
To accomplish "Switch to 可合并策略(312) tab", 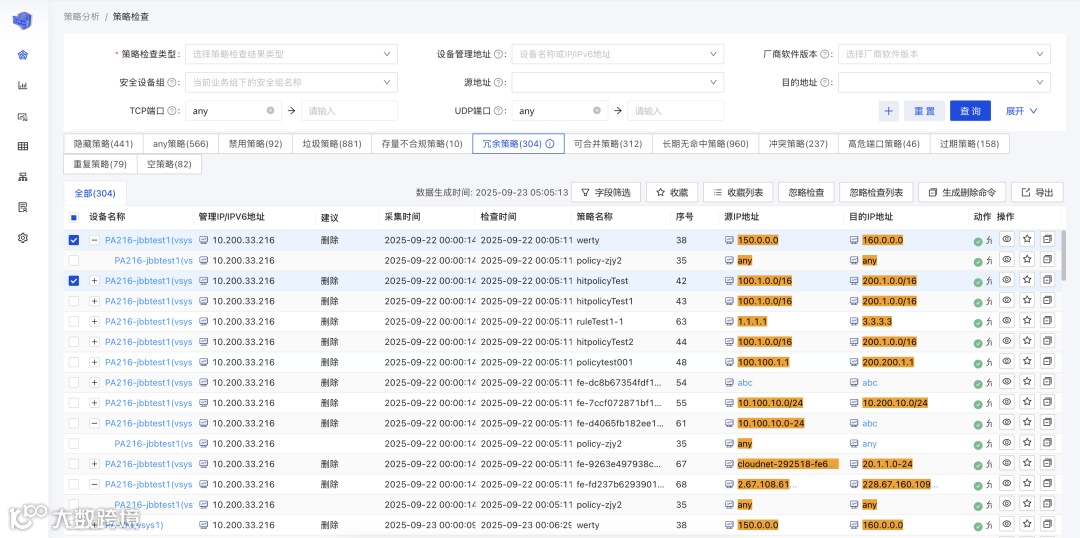I will tap(608, 144).
